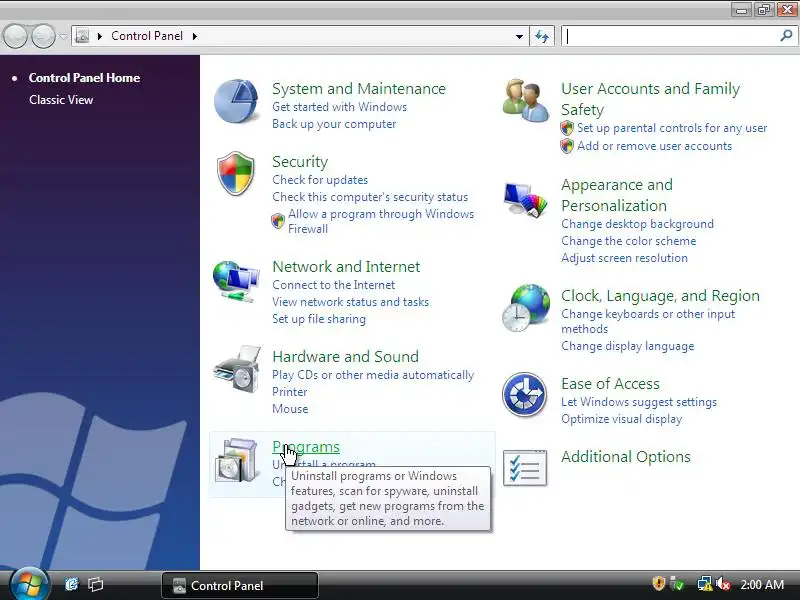Click the Clock, Language, and Region globe icon
Screen dimensions: 800x600
(526, 308)
